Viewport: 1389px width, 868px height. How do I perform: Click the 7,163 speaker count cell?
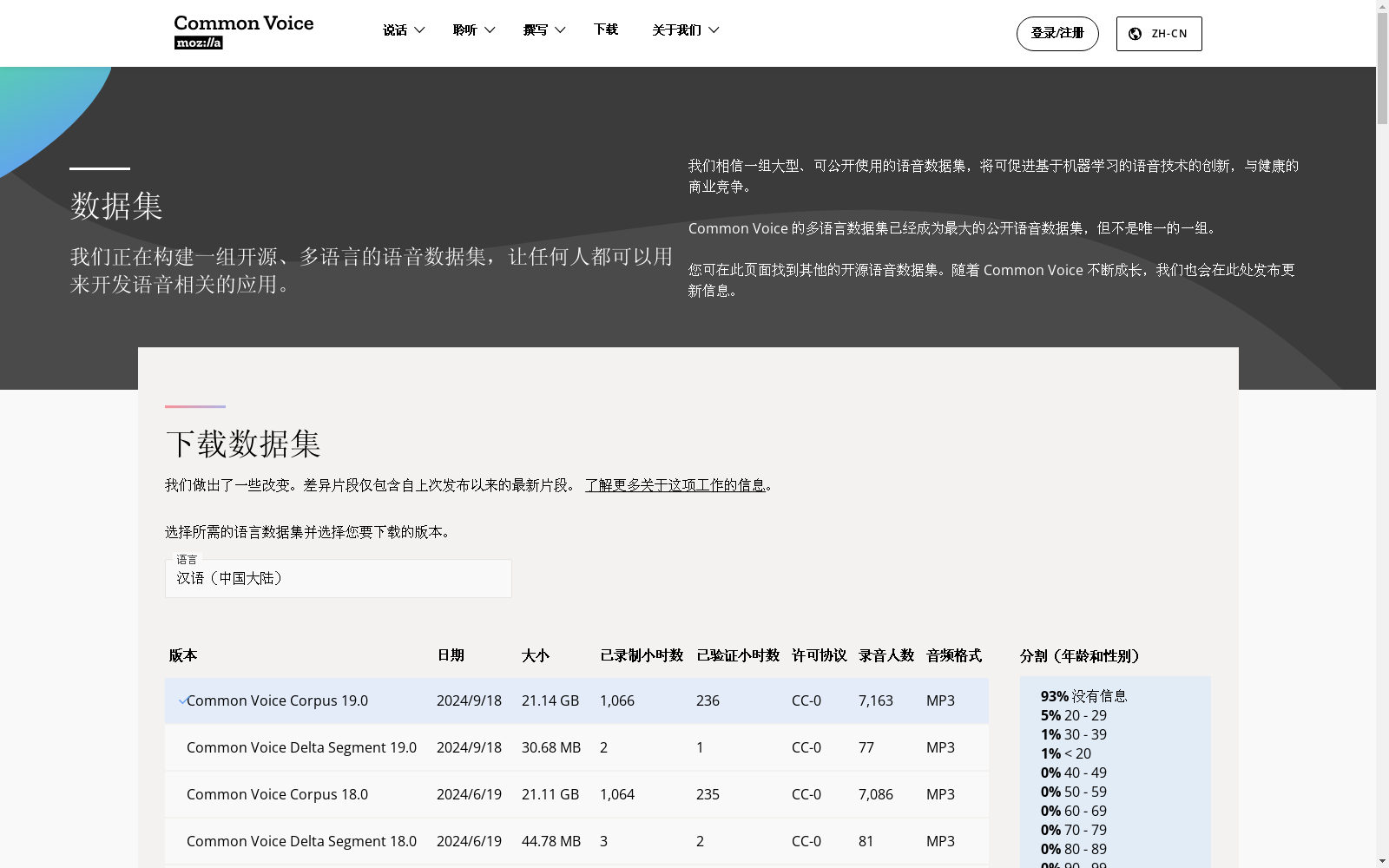876,700
